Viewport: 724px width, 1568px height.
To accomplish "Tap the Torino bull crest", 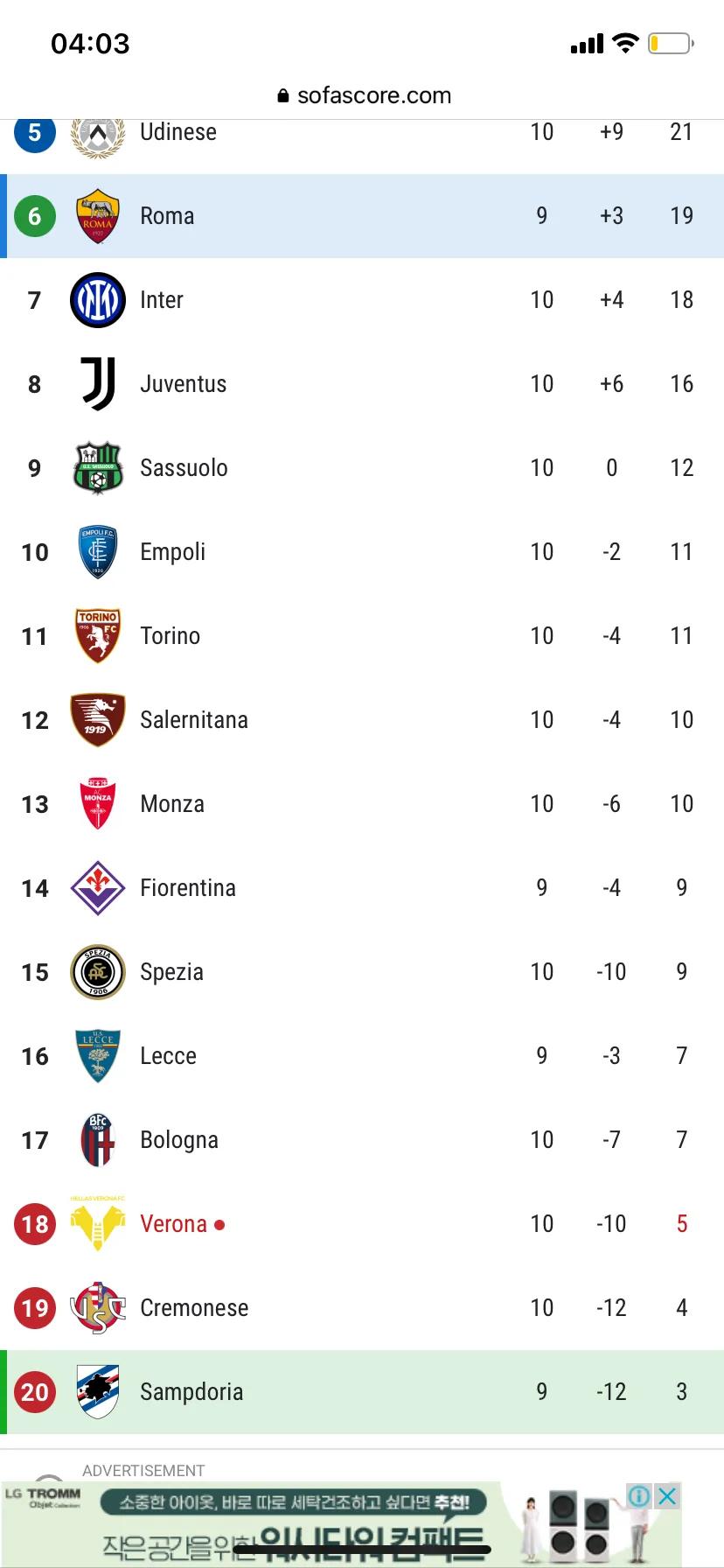I will (x=97, y=636).
